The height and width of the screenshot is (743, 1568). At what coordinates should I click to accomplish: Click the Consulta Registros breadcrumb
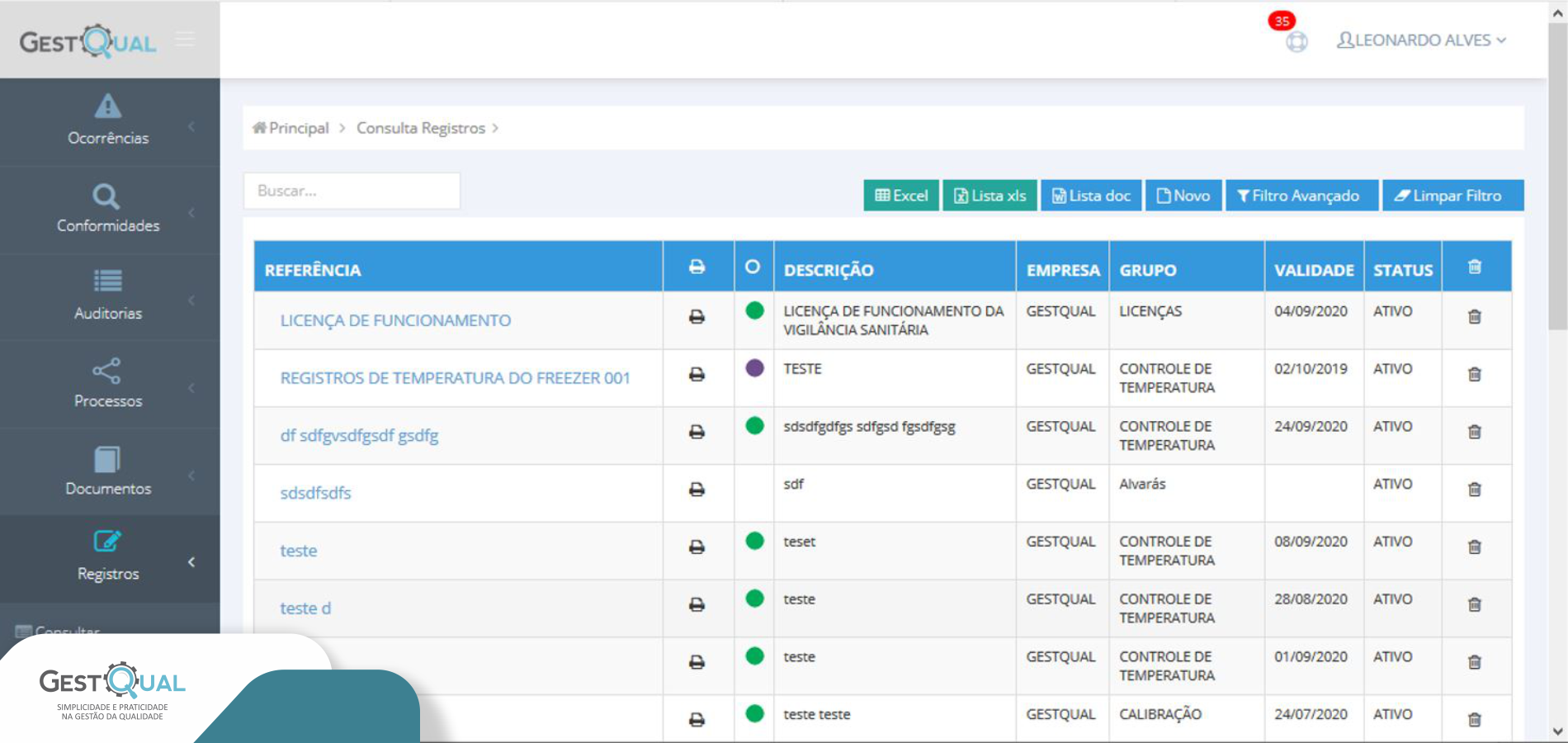421,128
